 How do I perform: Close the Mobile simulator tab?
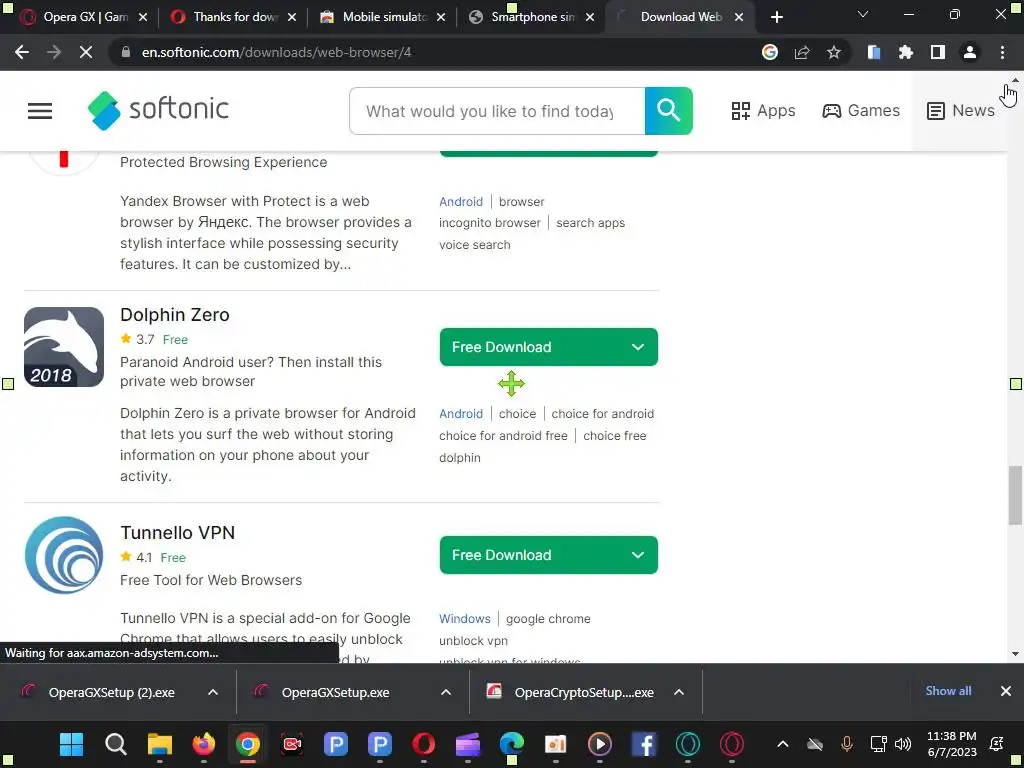(x=441, y=17)
